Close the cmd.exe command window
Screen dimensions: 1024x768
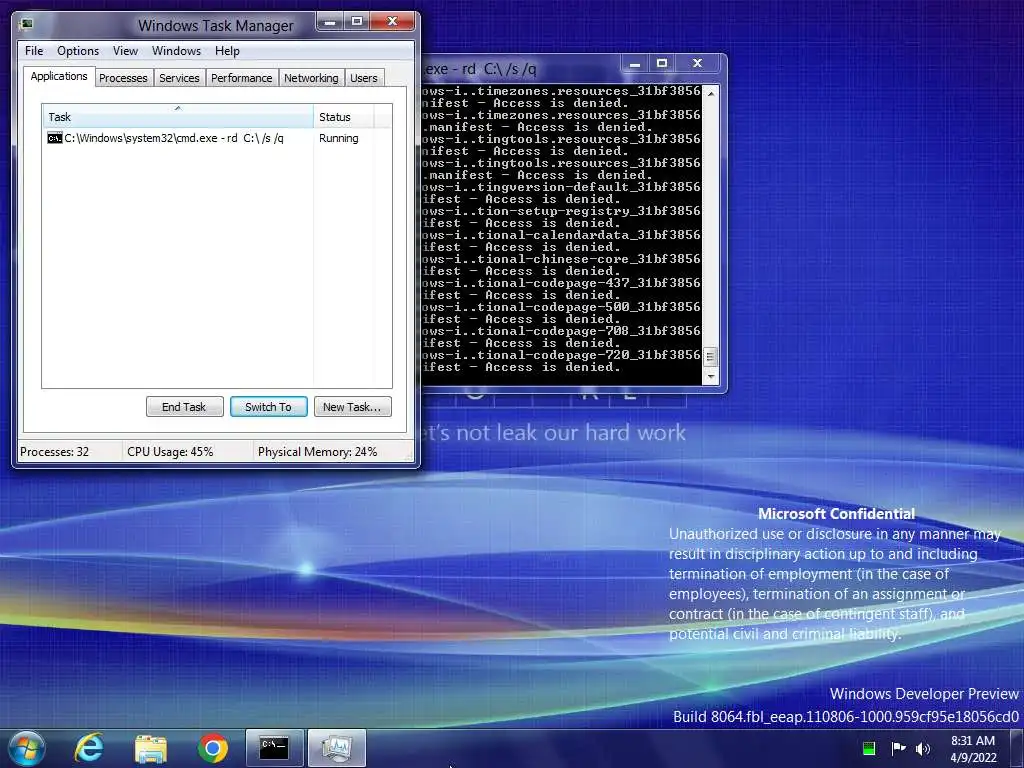(x=697, y=63)
